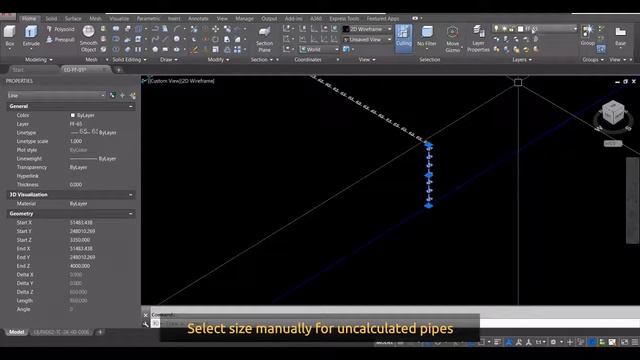Click the navigation bar on viewport right edge
The width and height of the screenshot is (640, 360).
632,200
